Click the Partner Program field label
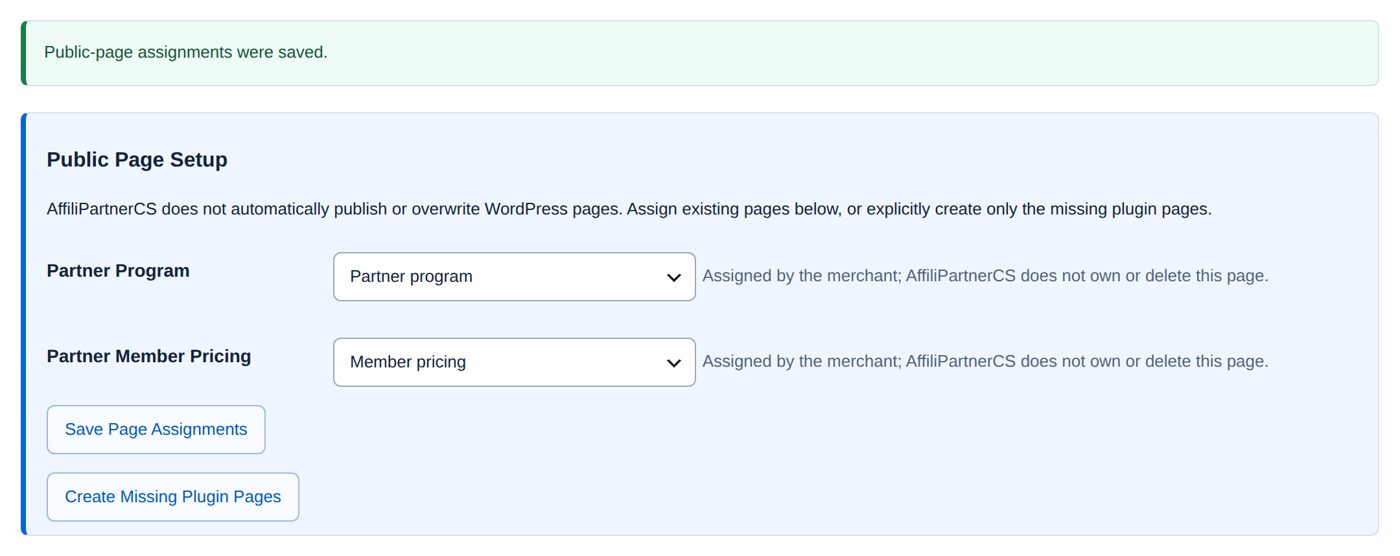The width and height of the screenshot is (1400, 556). [x=118, y=270]
